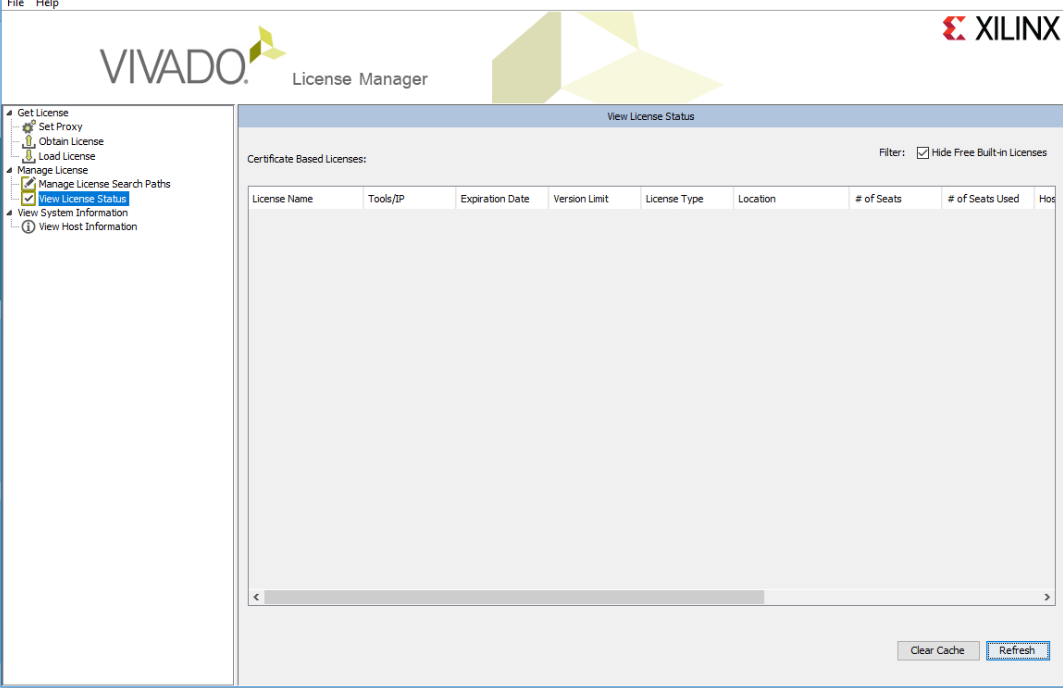Open the Help menu
1063x688 pixels.
47,4
